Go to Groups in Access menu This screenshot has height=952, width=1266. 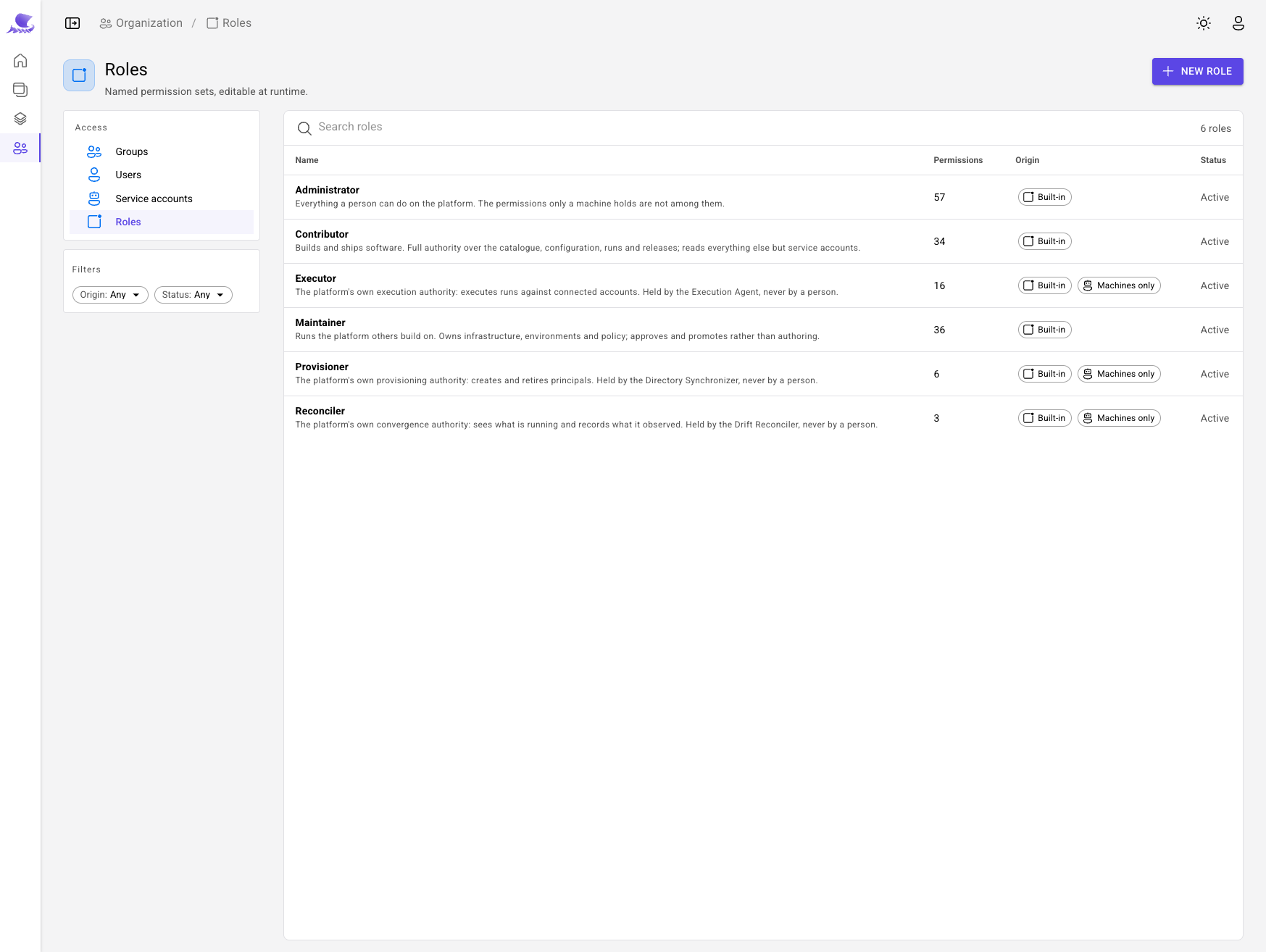[162, 151]
